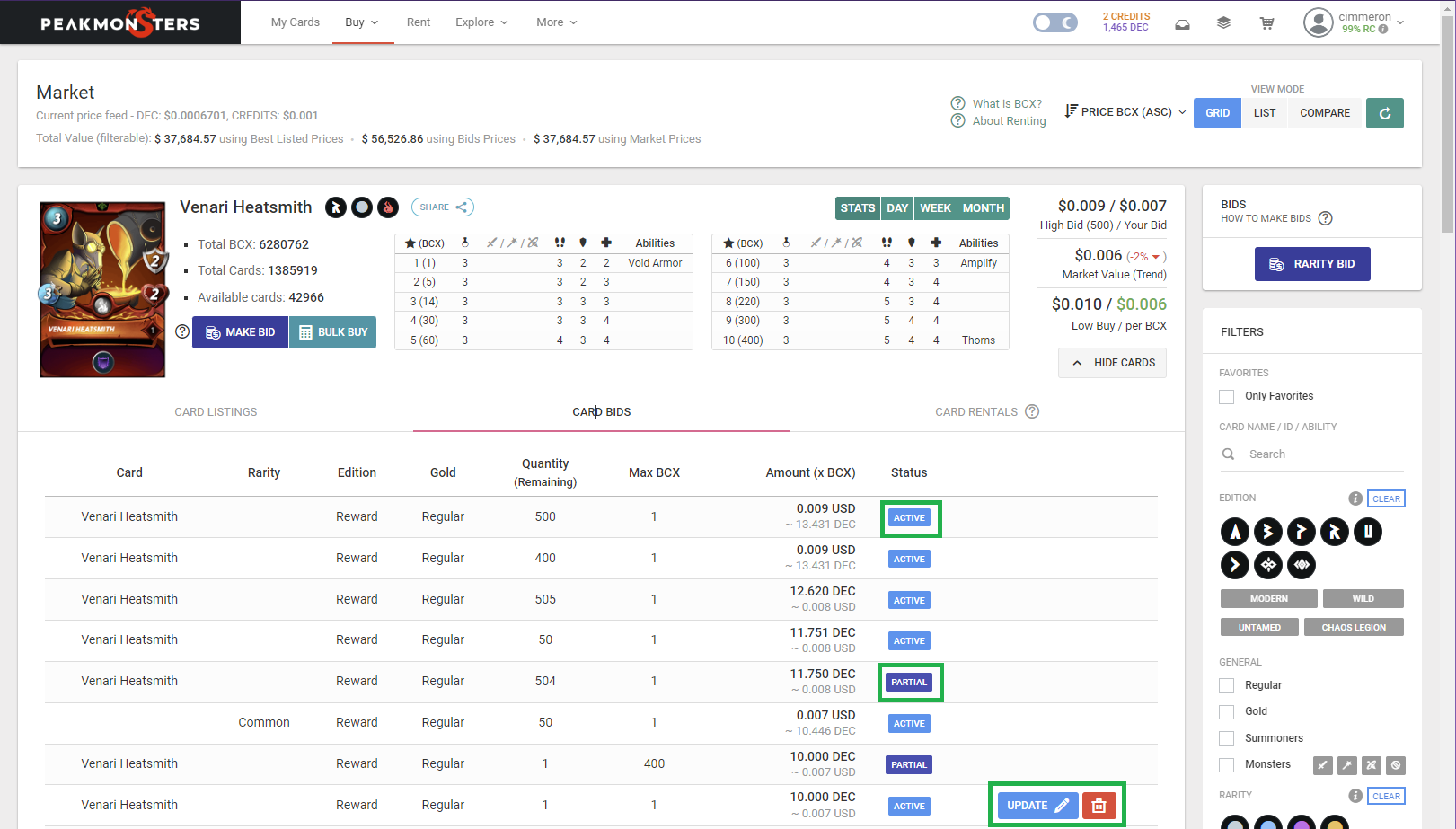Open the Explore dropdown menu

click(x=481, y=22)
